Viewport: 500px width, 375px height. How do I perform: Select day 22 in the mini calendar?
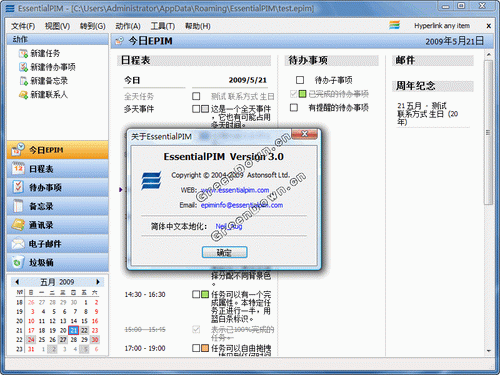tap(84, 330)
